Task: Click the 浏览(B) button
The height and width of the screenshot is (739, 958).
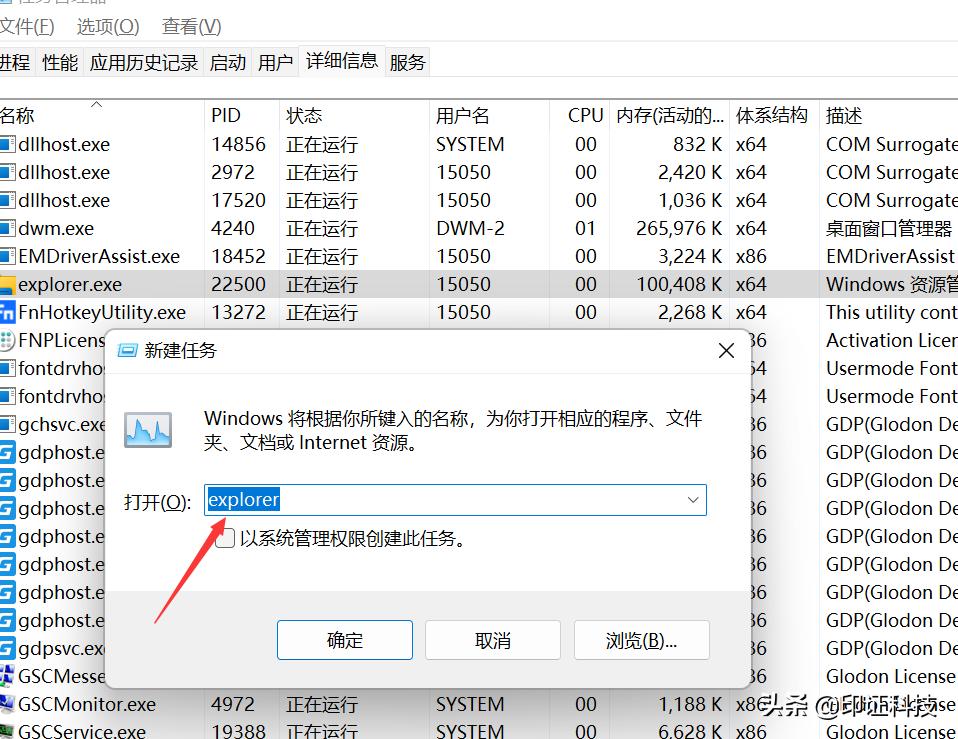Action: (641, 640)
